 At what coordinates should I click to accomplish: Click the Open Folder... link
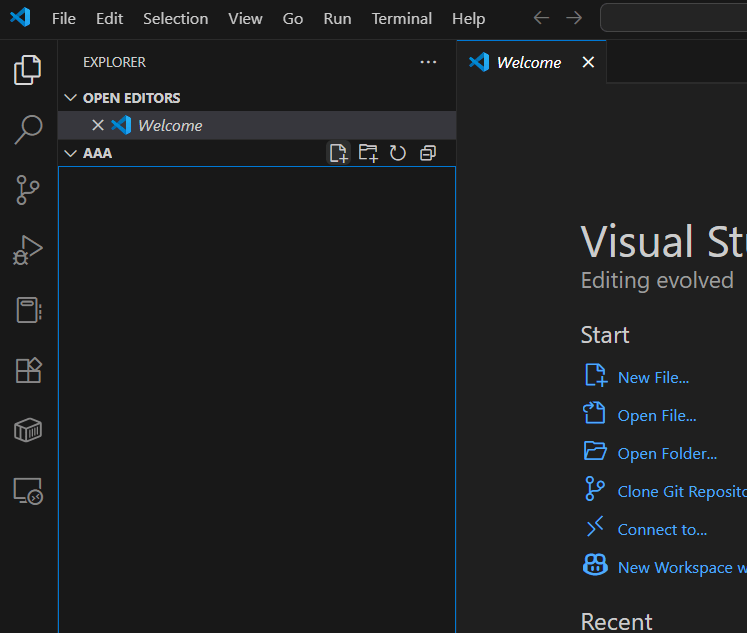pyautogui.click(x=667, y=453)
